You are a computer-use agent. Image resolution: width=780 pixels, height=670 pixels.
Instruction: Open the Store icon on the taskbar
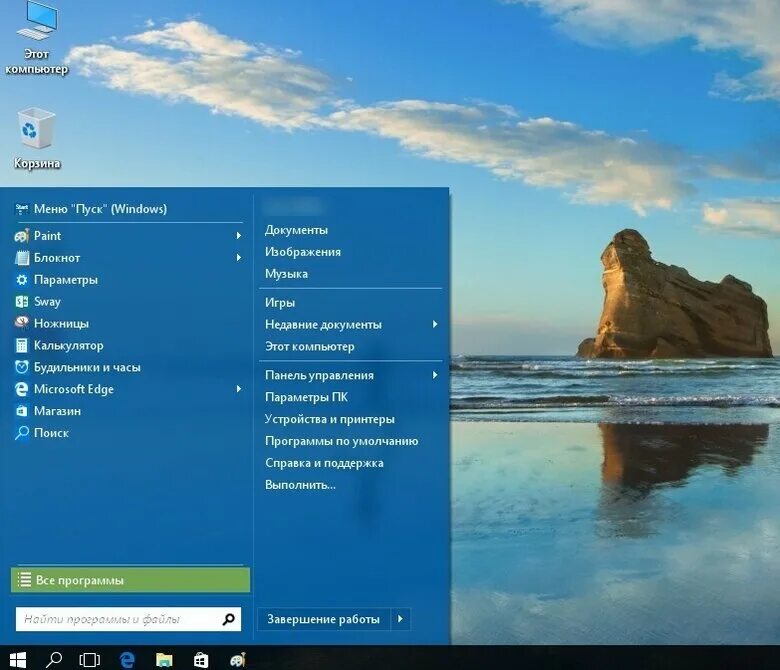[201, 660]
